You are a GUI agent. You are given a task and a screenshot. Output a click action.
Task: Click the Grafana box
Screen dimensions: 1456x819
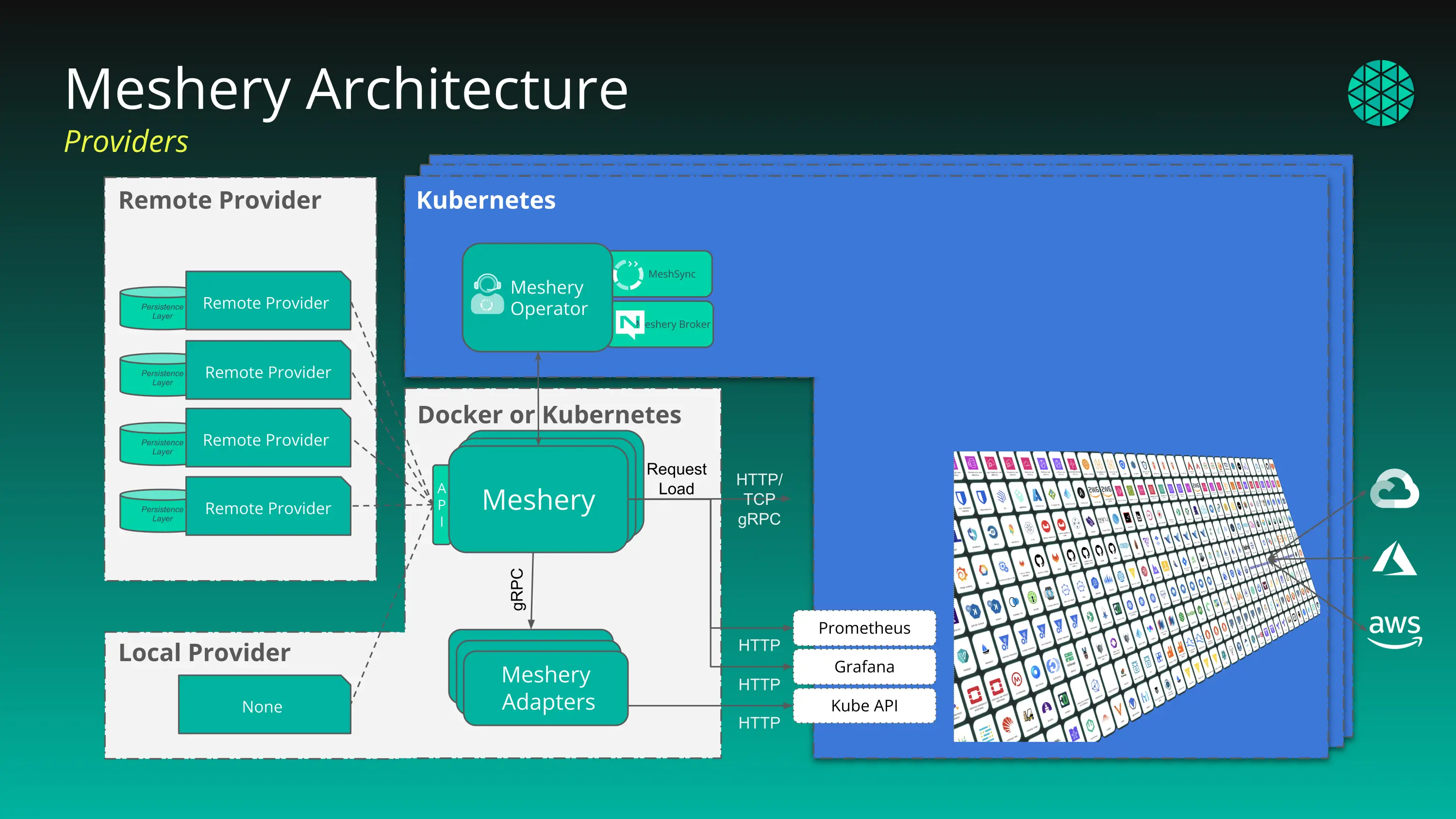(x=864, y=667)
